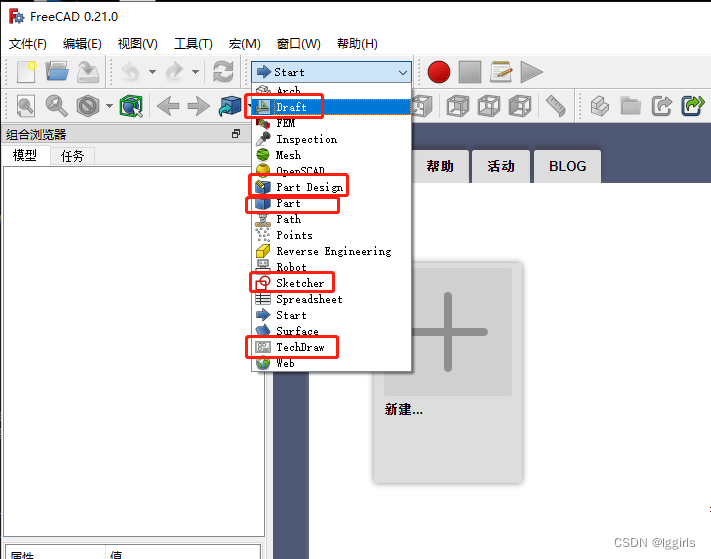Open the 工具(T) menu

(193, 44)
